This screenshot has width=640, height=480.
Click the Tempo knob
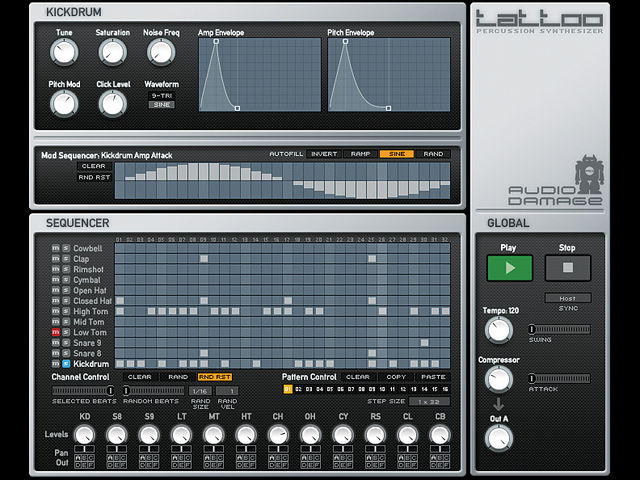click(x=498, y=330)
